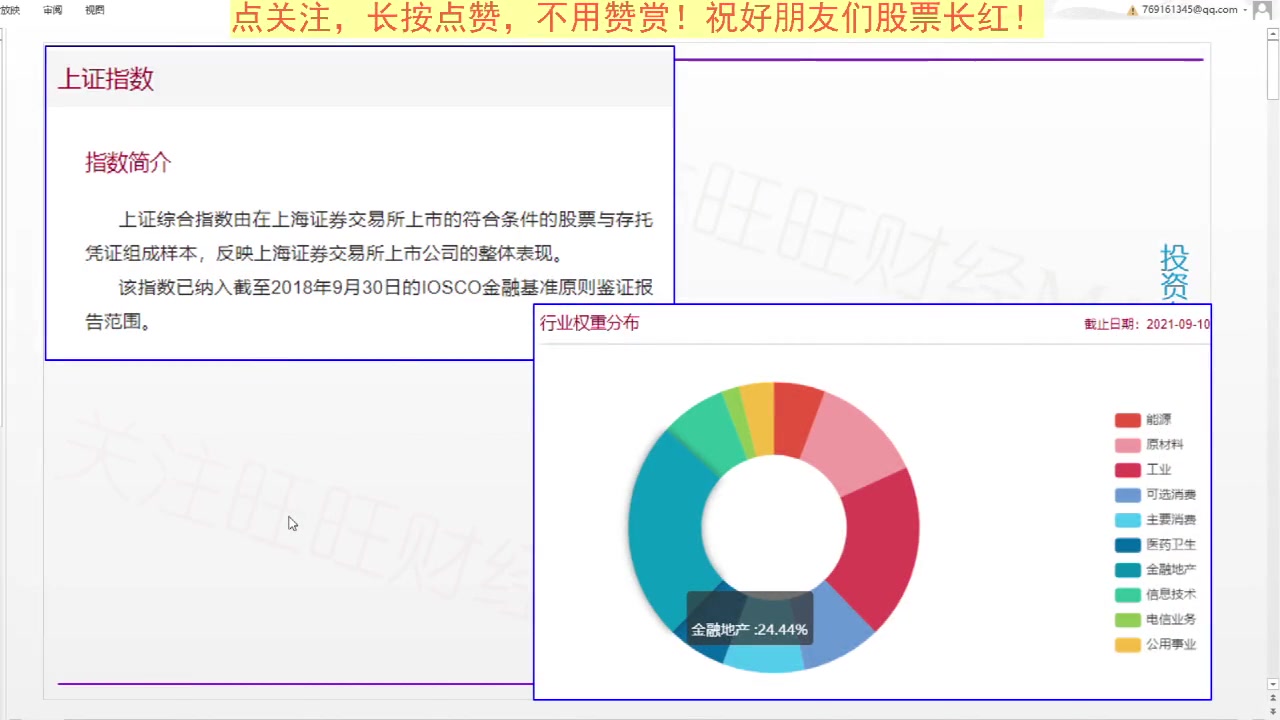
Task: Click the vertical scrollbar up arrow
Action: coord(1273,34)
